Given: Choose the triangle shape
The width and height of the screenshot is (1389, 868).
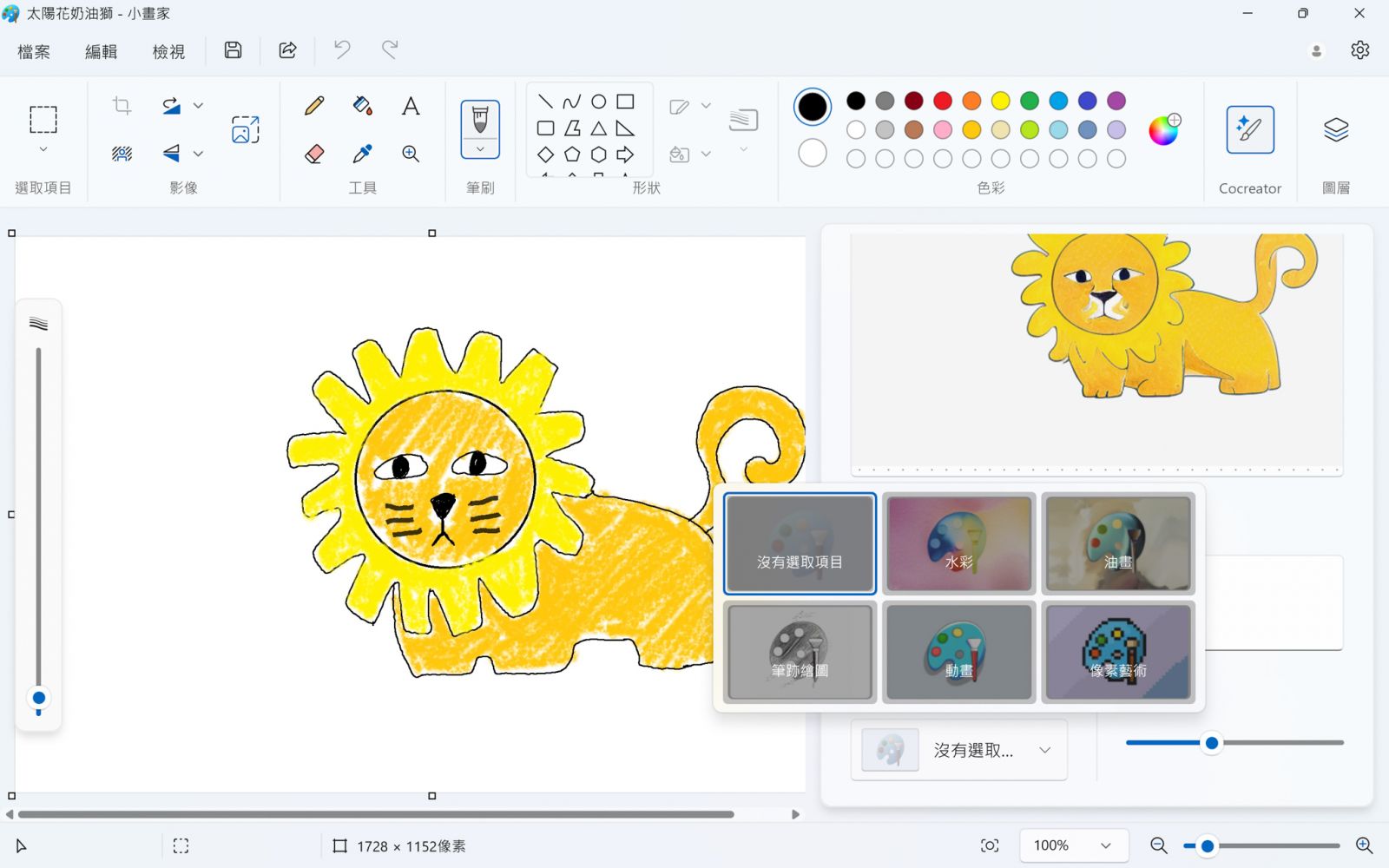Looking at the screenshot, I should coord(598,128).
